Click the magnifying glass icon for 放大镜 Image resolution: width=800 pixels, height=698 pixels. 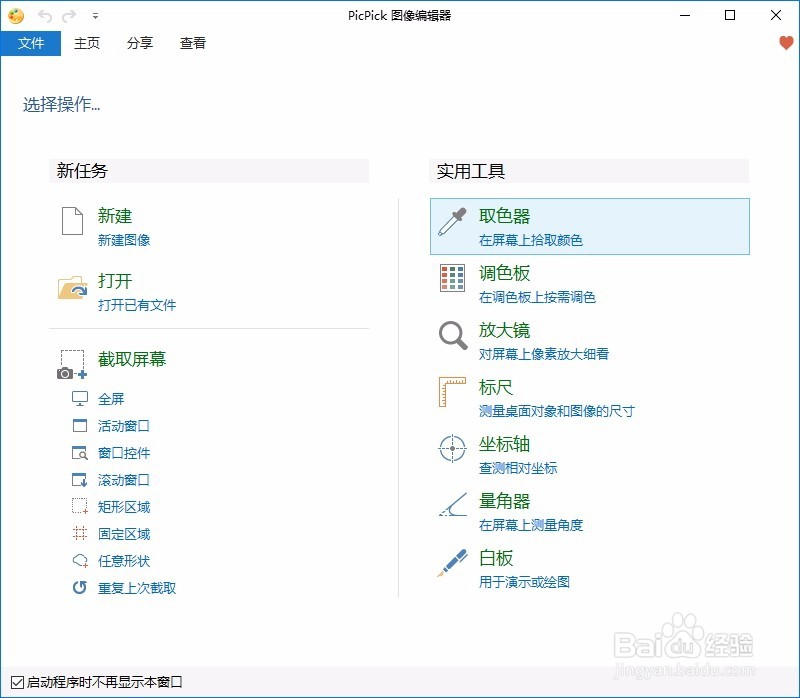click(x=453, y=335)
